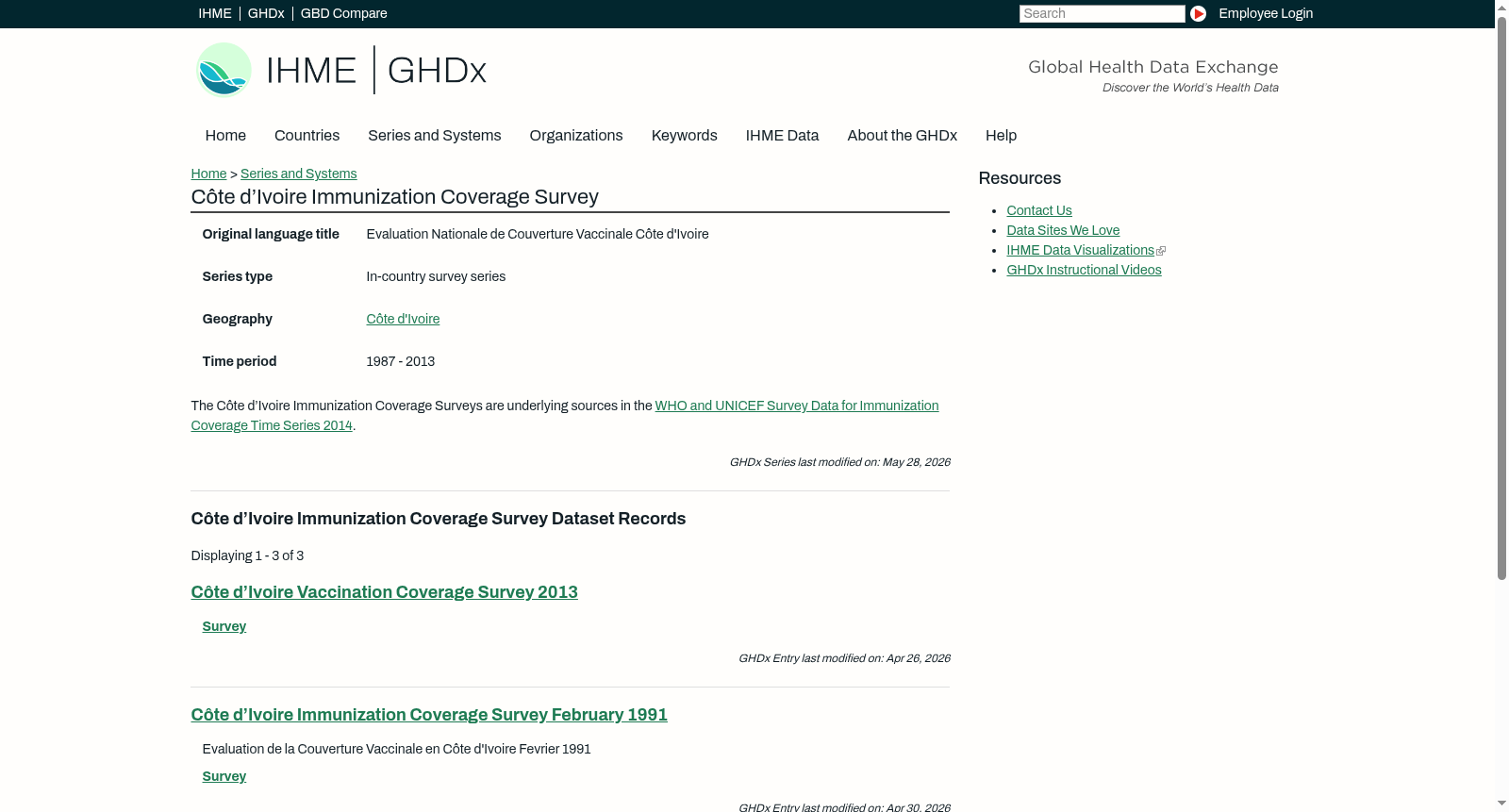The width and height of the screenshot is (1509, 812).
Task: Open GHDx Instructional Videos link
Action: coord(1084,270)
